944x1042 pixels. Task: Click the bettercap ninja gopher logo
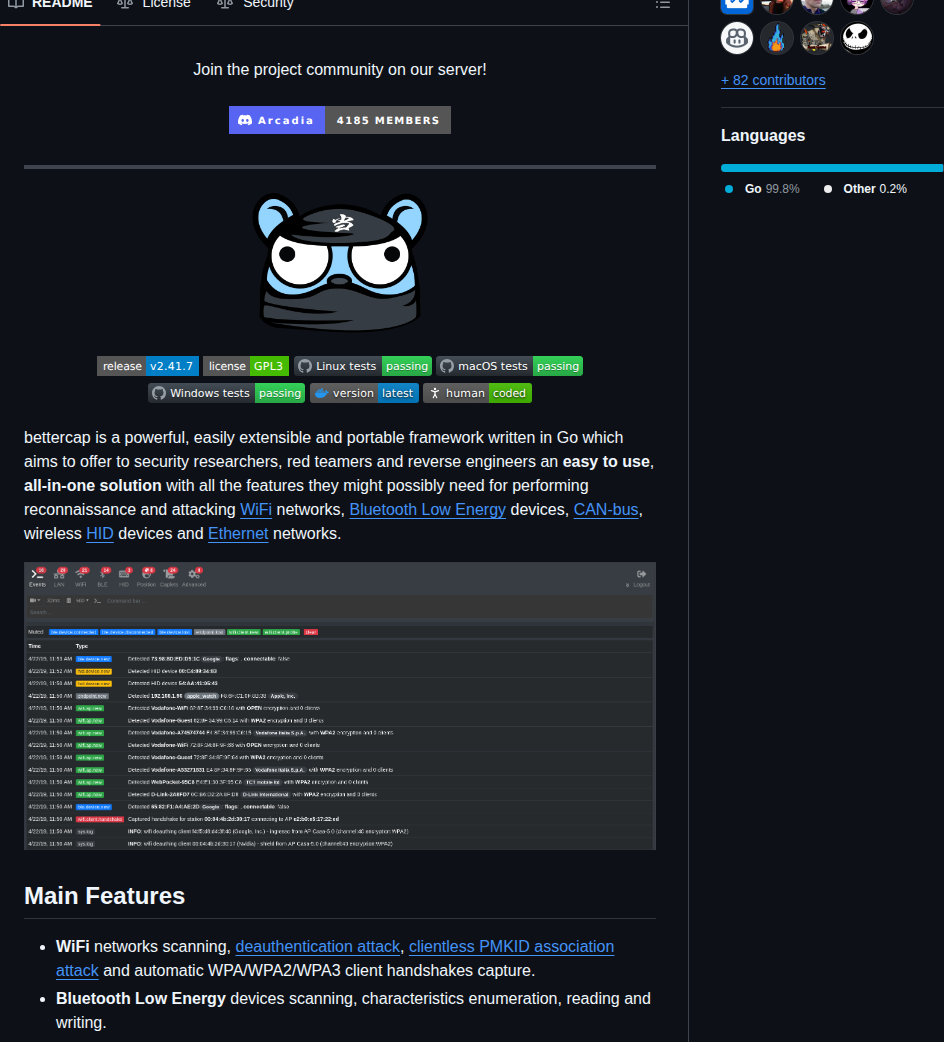pos(339,262)
